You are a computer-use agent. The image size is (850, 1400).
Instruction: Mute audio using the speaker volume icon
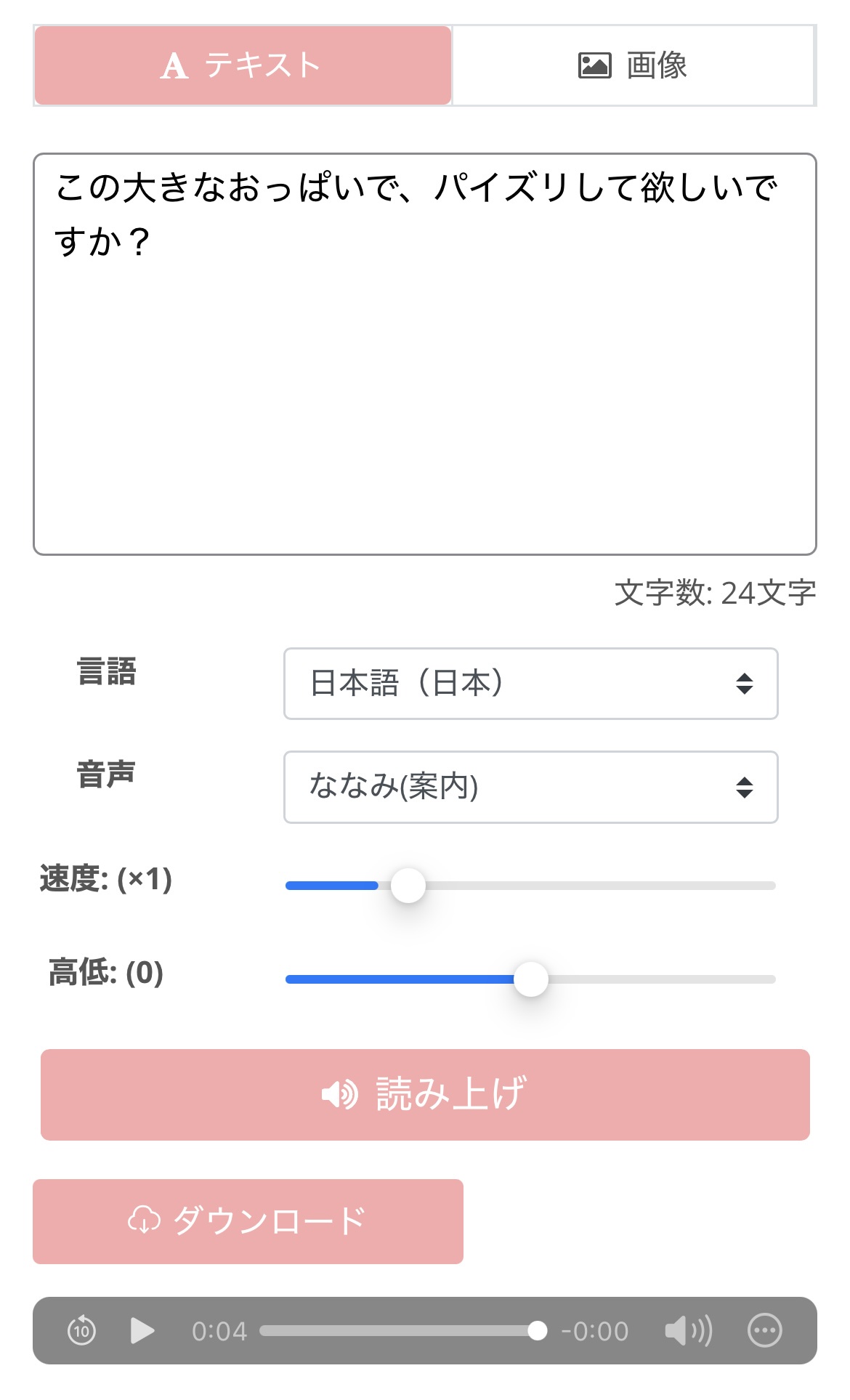pyautogui.click(x=687, y=1330)
